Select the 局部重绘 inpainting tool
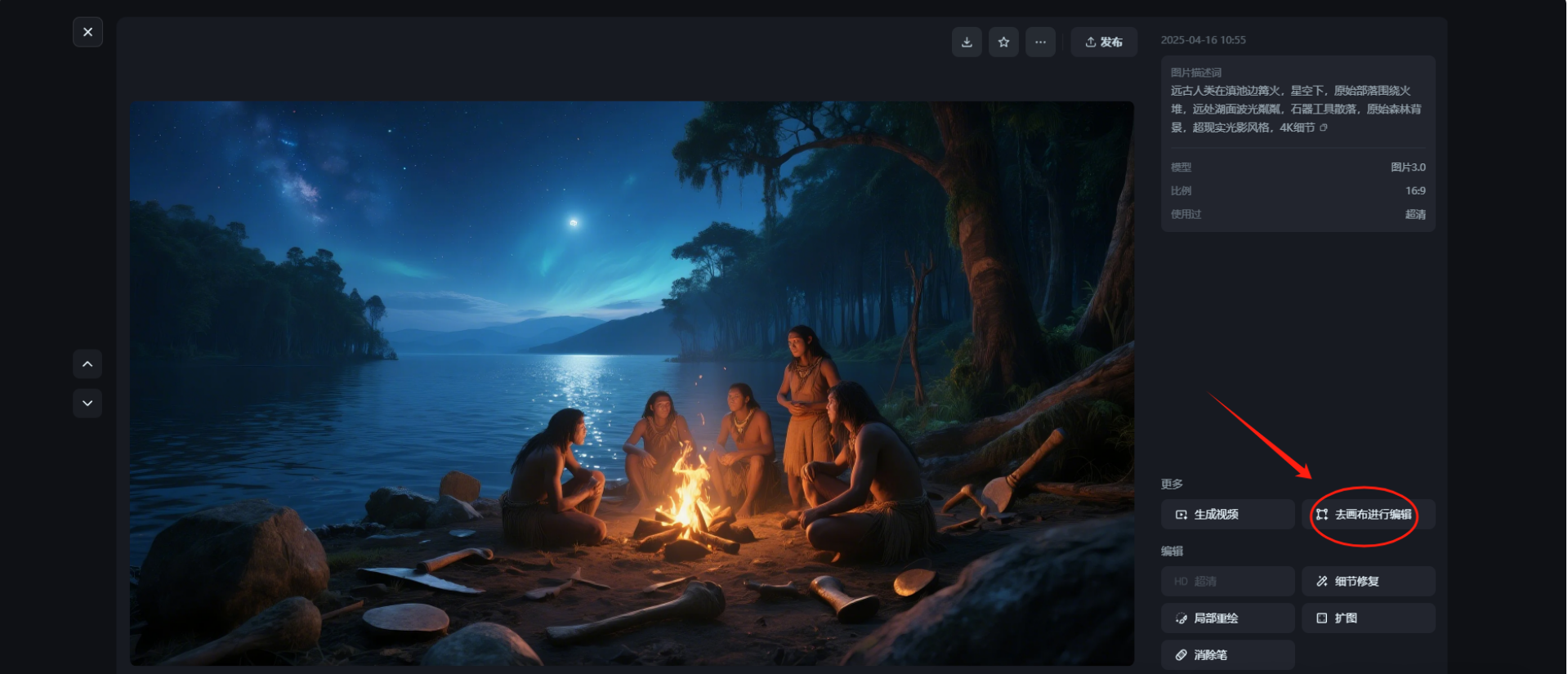The height and width of the screenshot is (674, 1568). [x=1228, y=618]
